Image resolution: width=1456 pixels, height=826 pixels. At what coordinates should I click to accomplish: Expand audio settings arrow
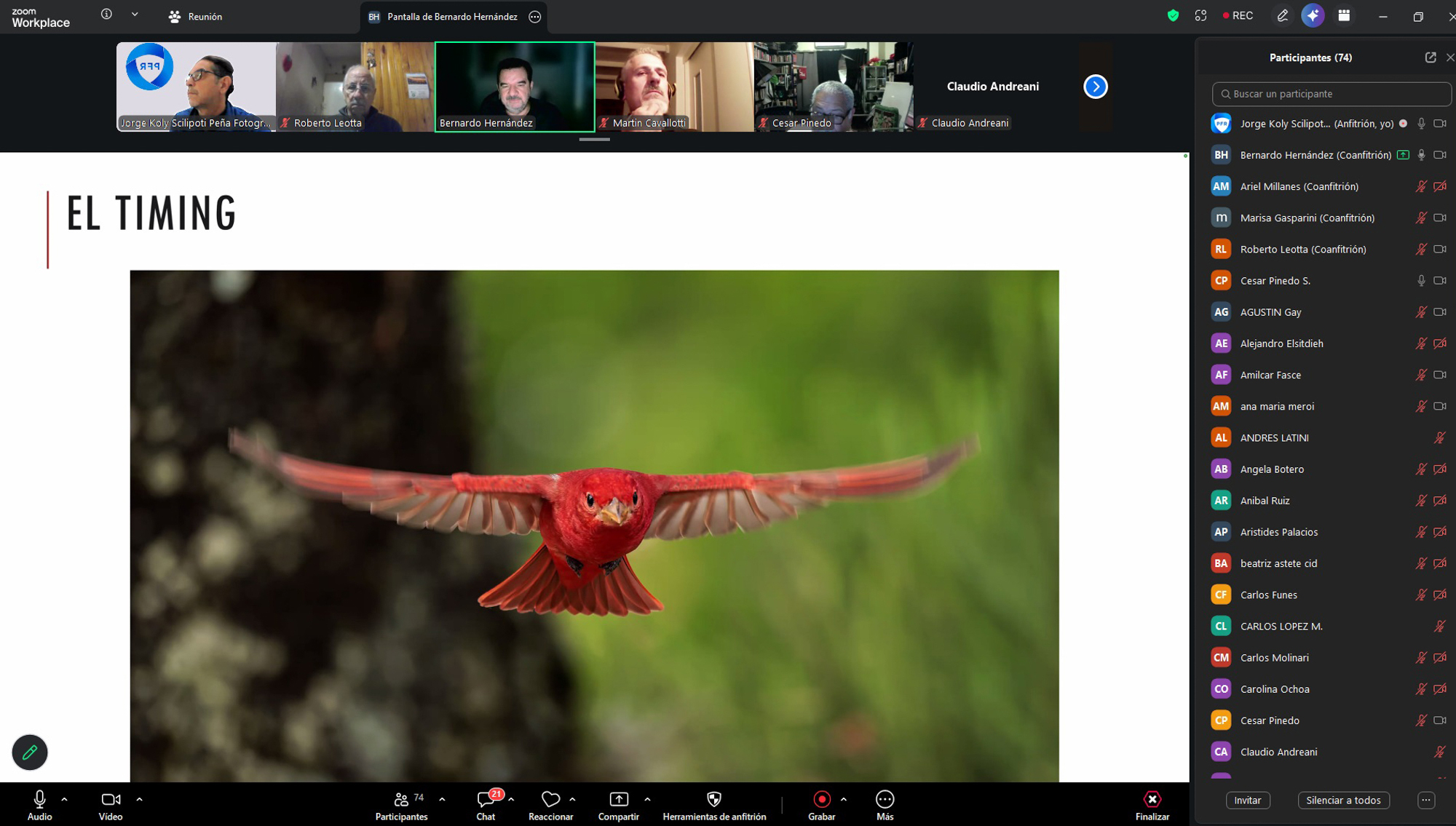click(x=65, y=799)
